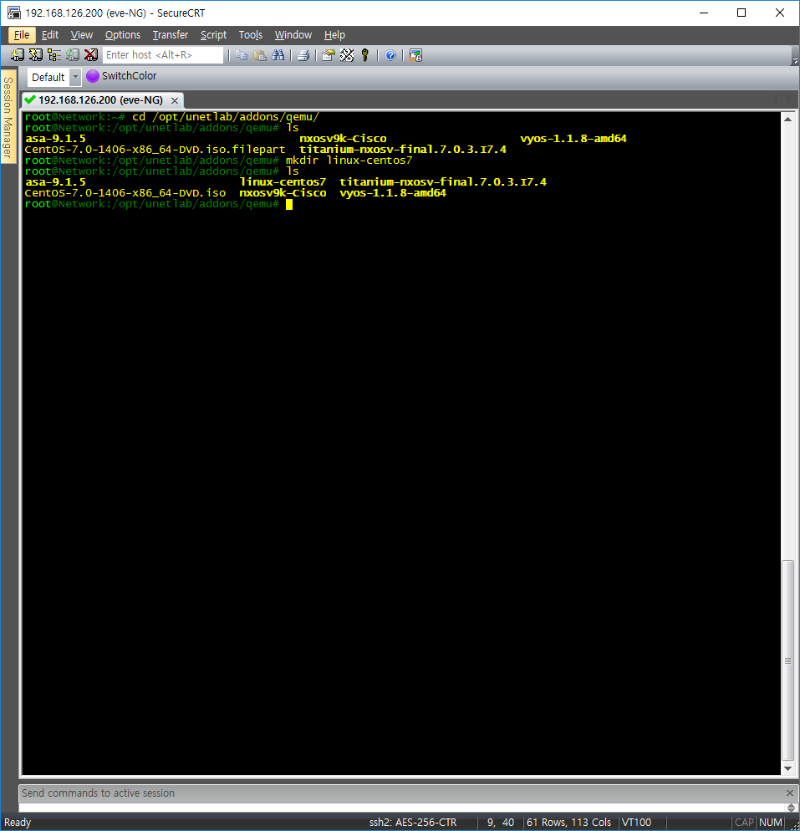Click the CentOS-7.0-1406-x86_64-DVD.iso.filepart text
The width and height of the screenshot is (800, 831).
(x=155, y=149)
